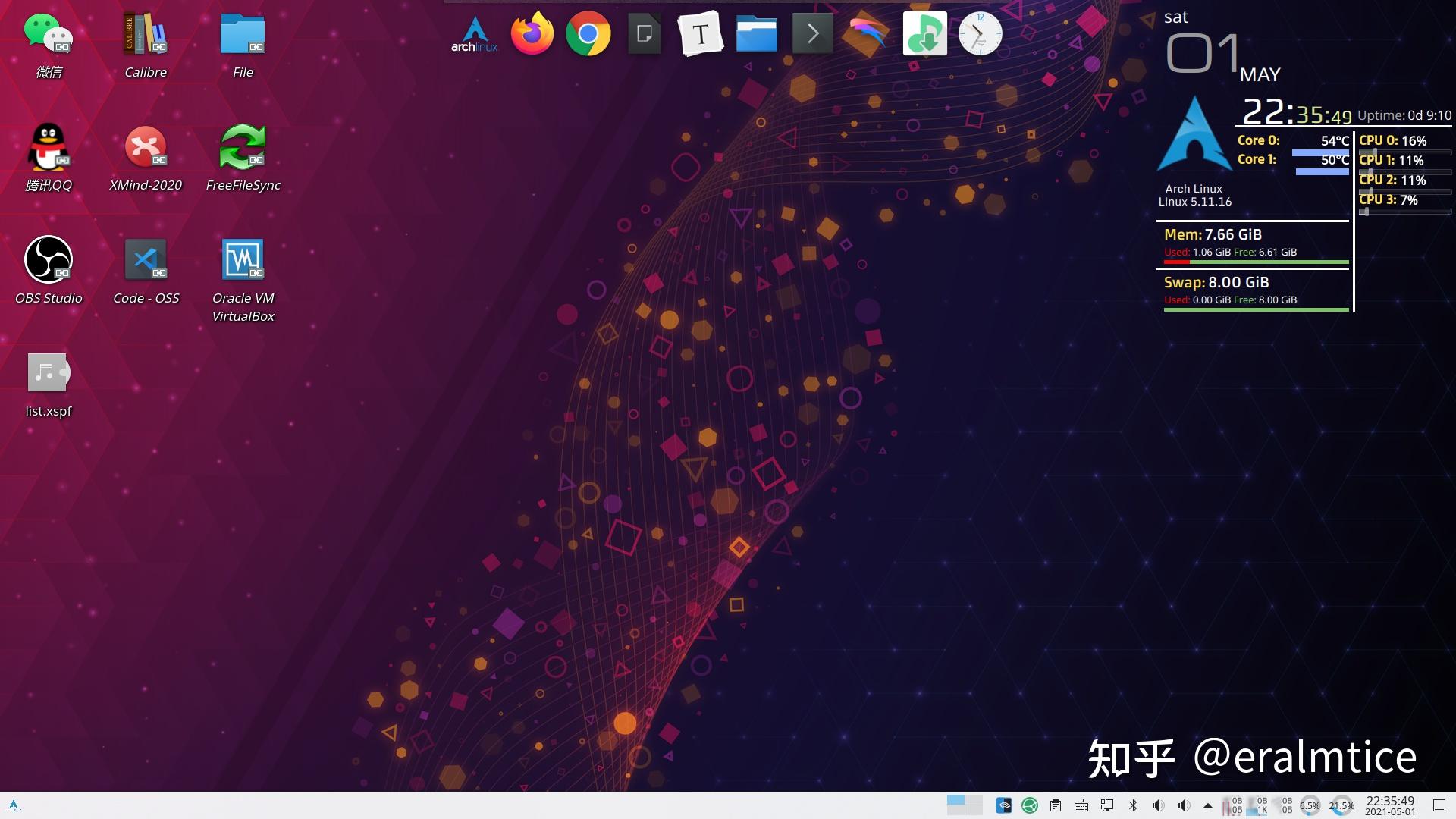Click the green circular tray icon

pyautogui.click(x=1029, y=805)
